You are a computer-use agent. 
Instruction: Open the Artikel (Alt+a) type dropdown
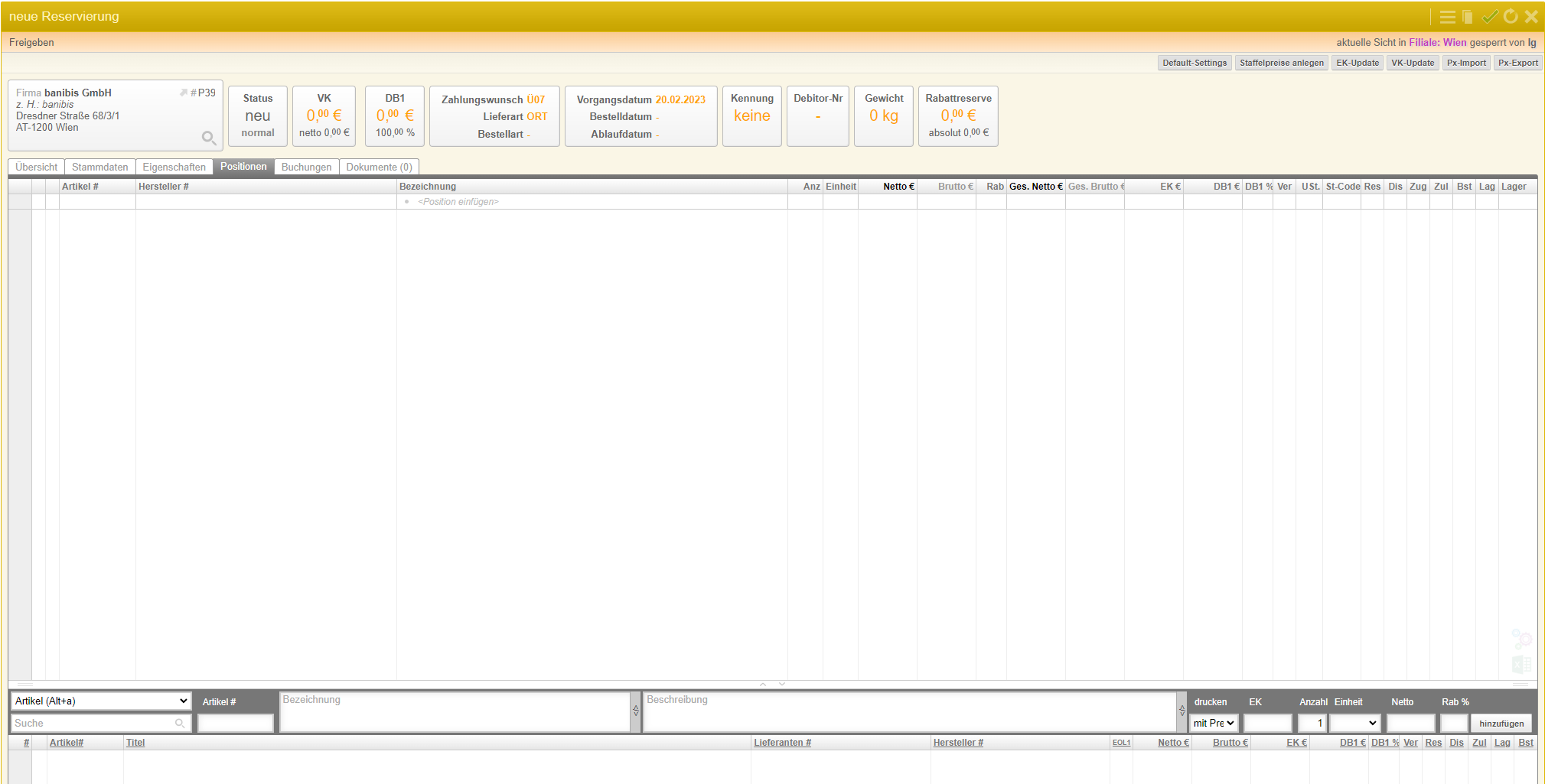[x=101, y=701]
